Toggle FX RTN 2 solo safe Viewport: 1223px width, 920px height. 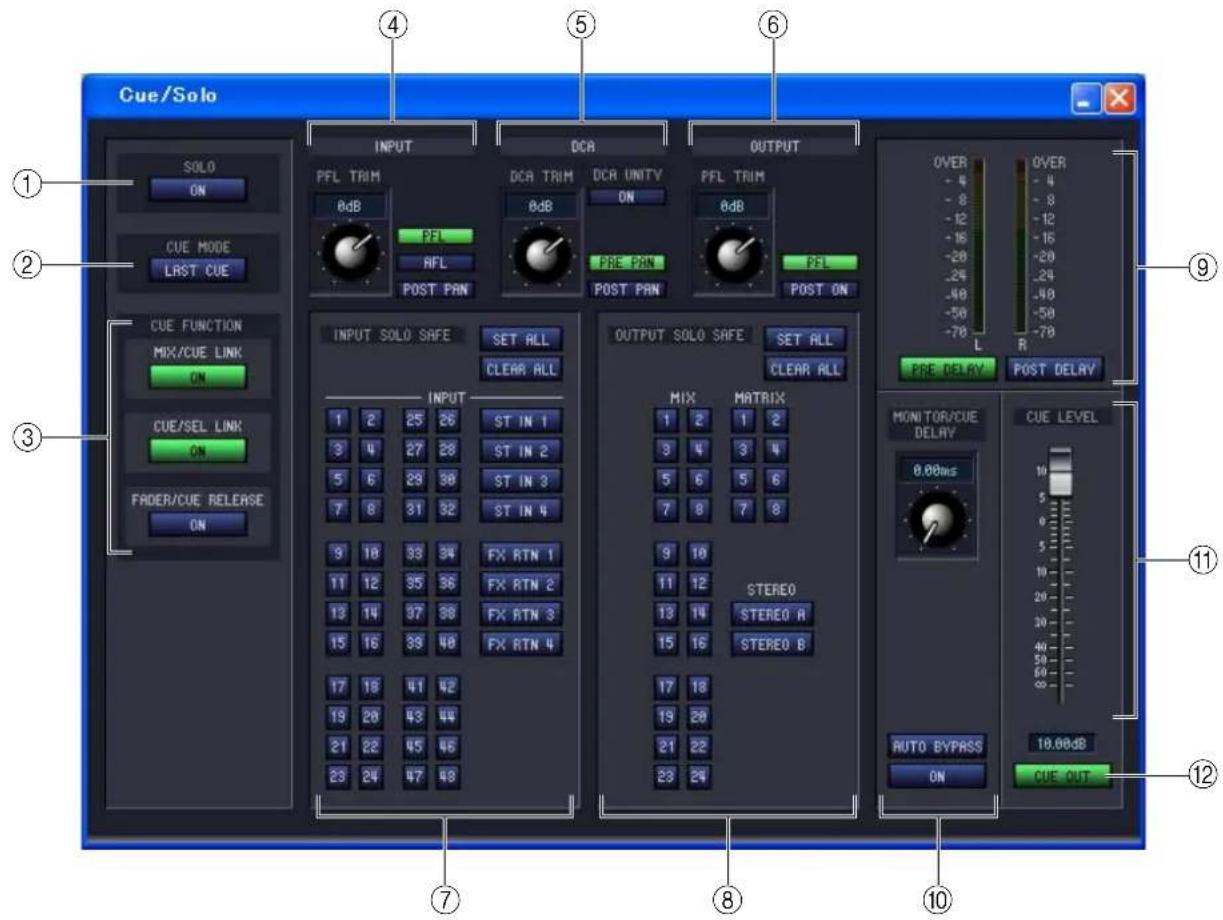[520, 582]
